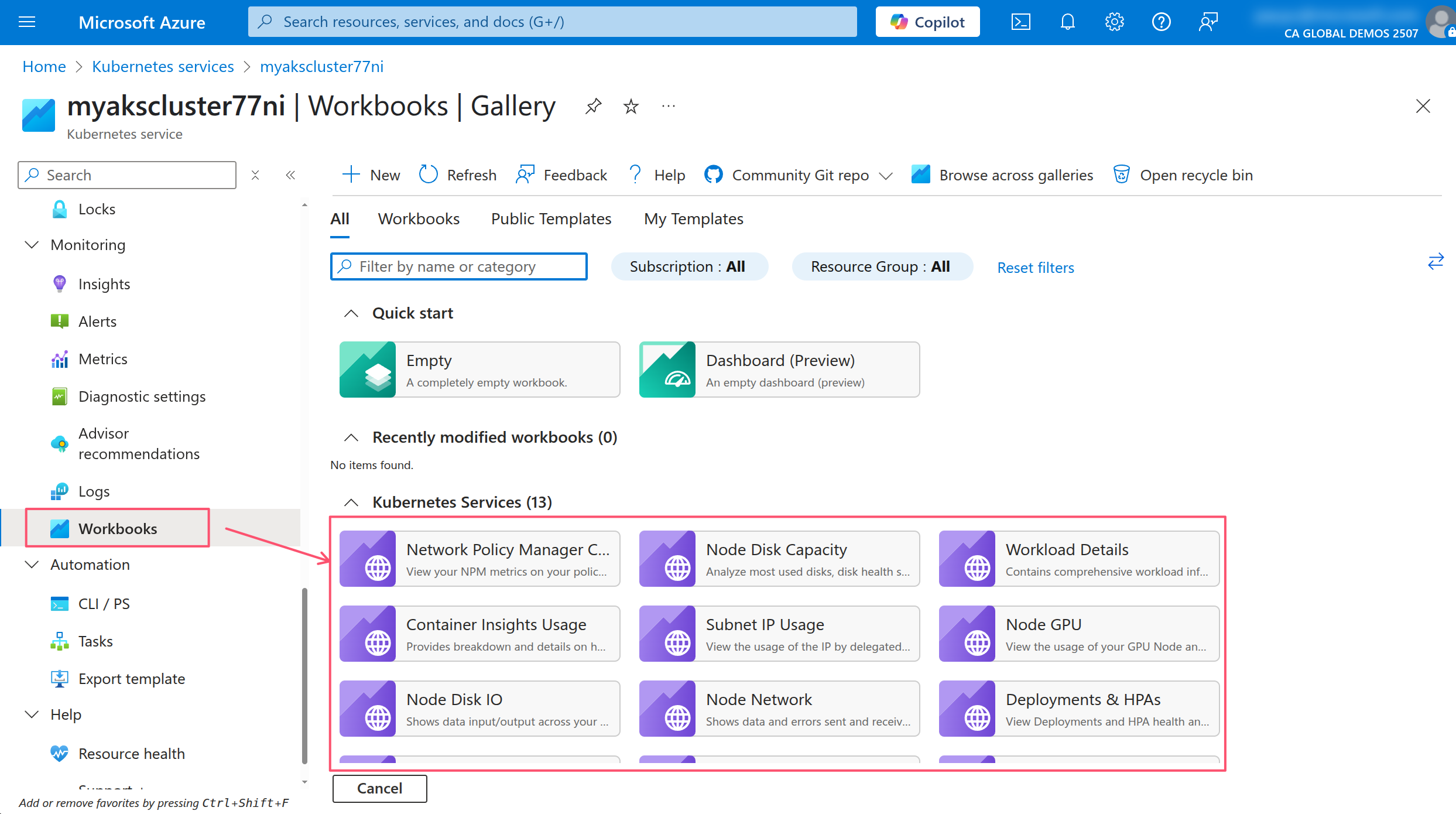
Task: Create a New workbook
Action: (371, 175)
